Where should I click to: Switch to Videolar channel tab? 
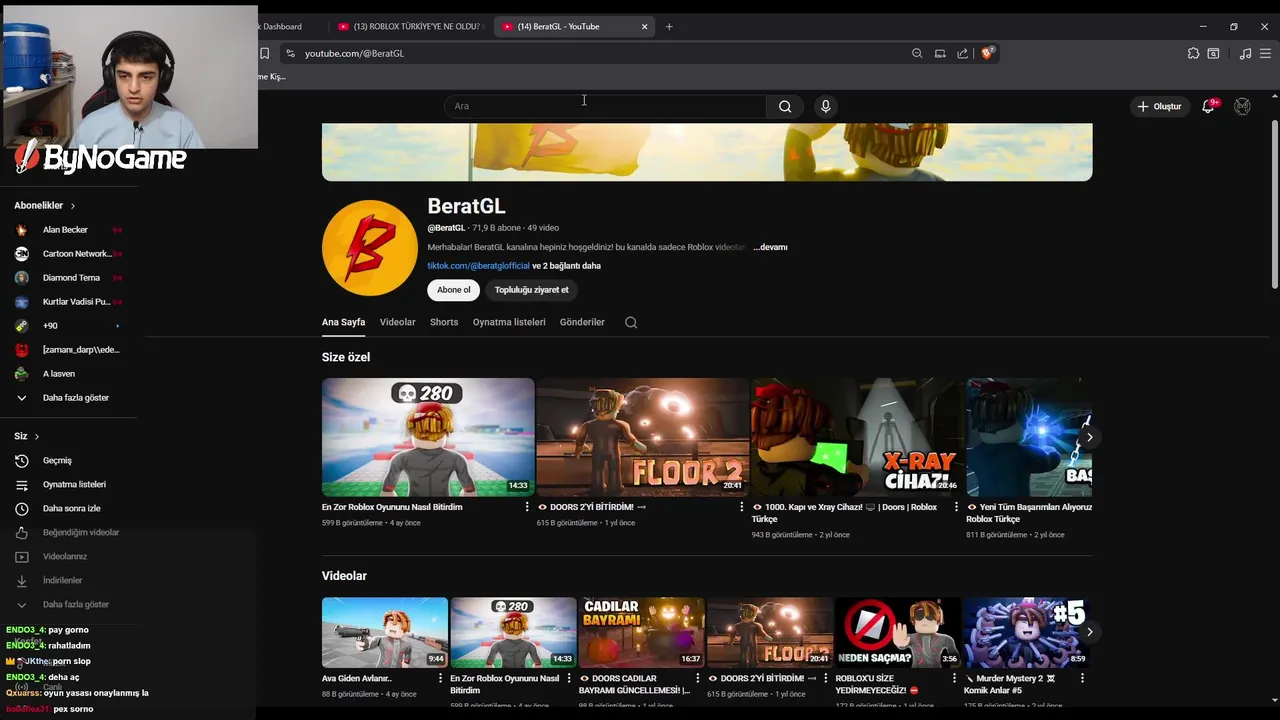[397, 322]
